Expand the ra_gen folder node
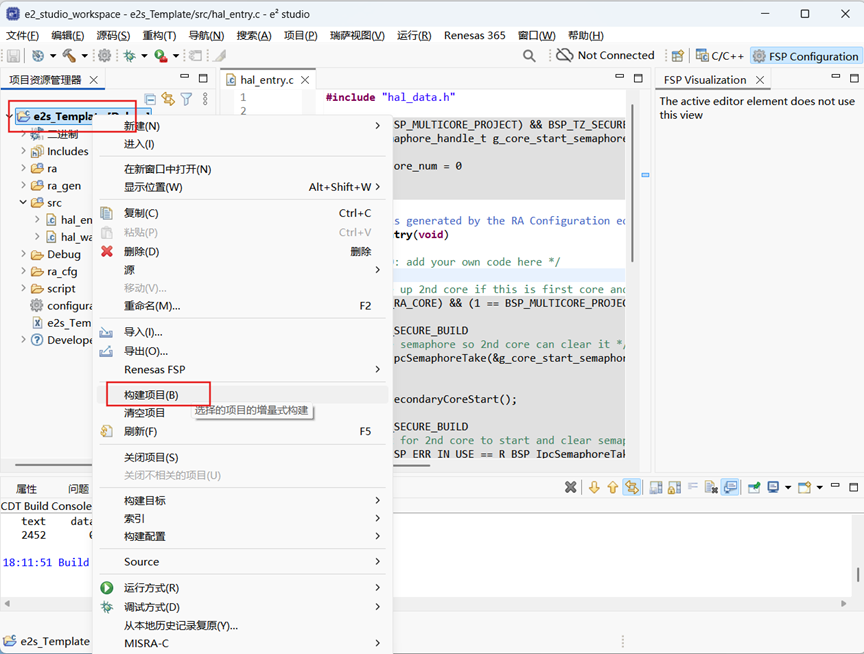Screen dimensions: 864x654 (x=23, y=185)
